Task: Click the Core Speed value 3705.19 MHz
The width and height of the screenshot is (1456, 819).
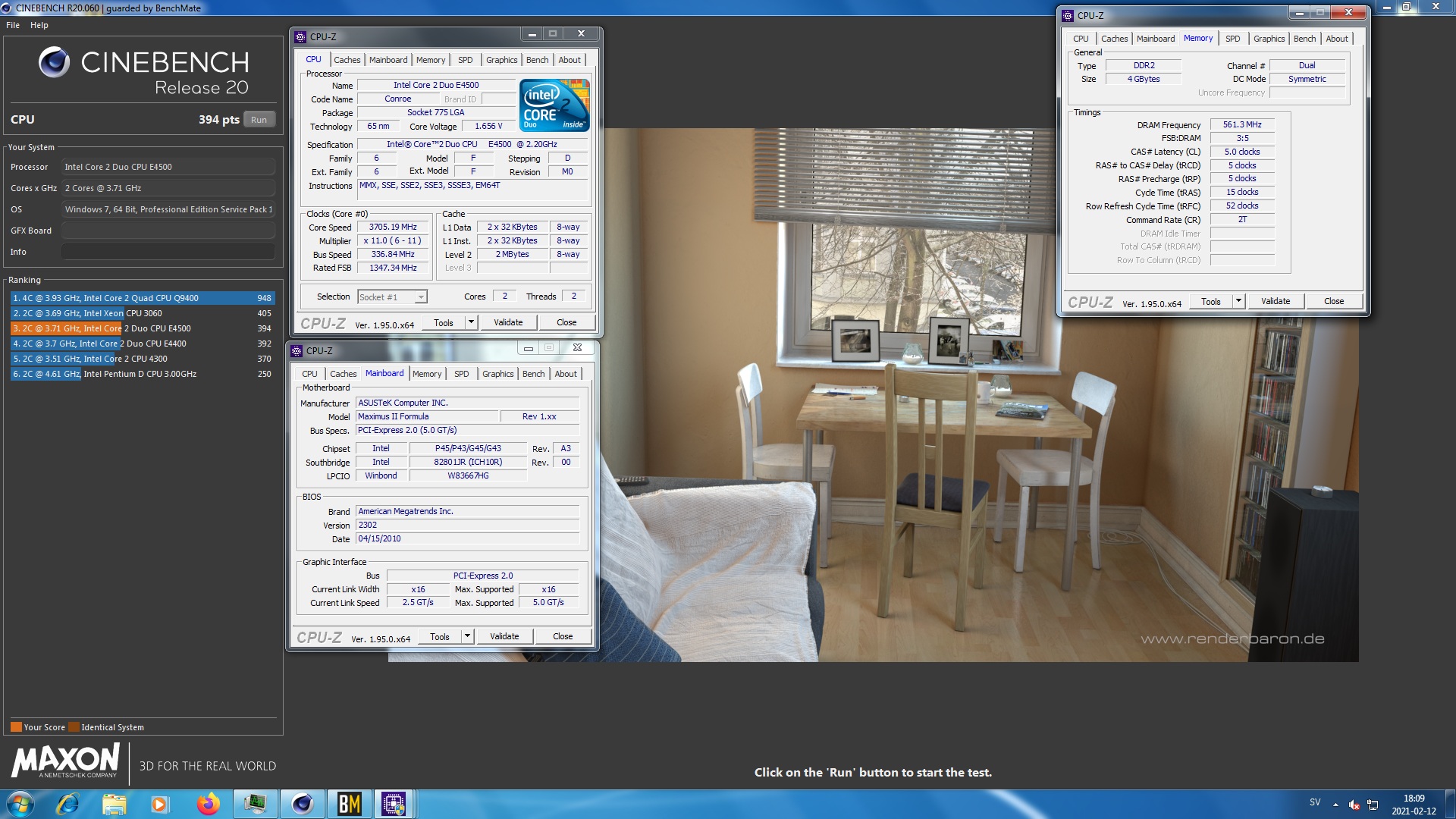Action: (x=393, y=227)
